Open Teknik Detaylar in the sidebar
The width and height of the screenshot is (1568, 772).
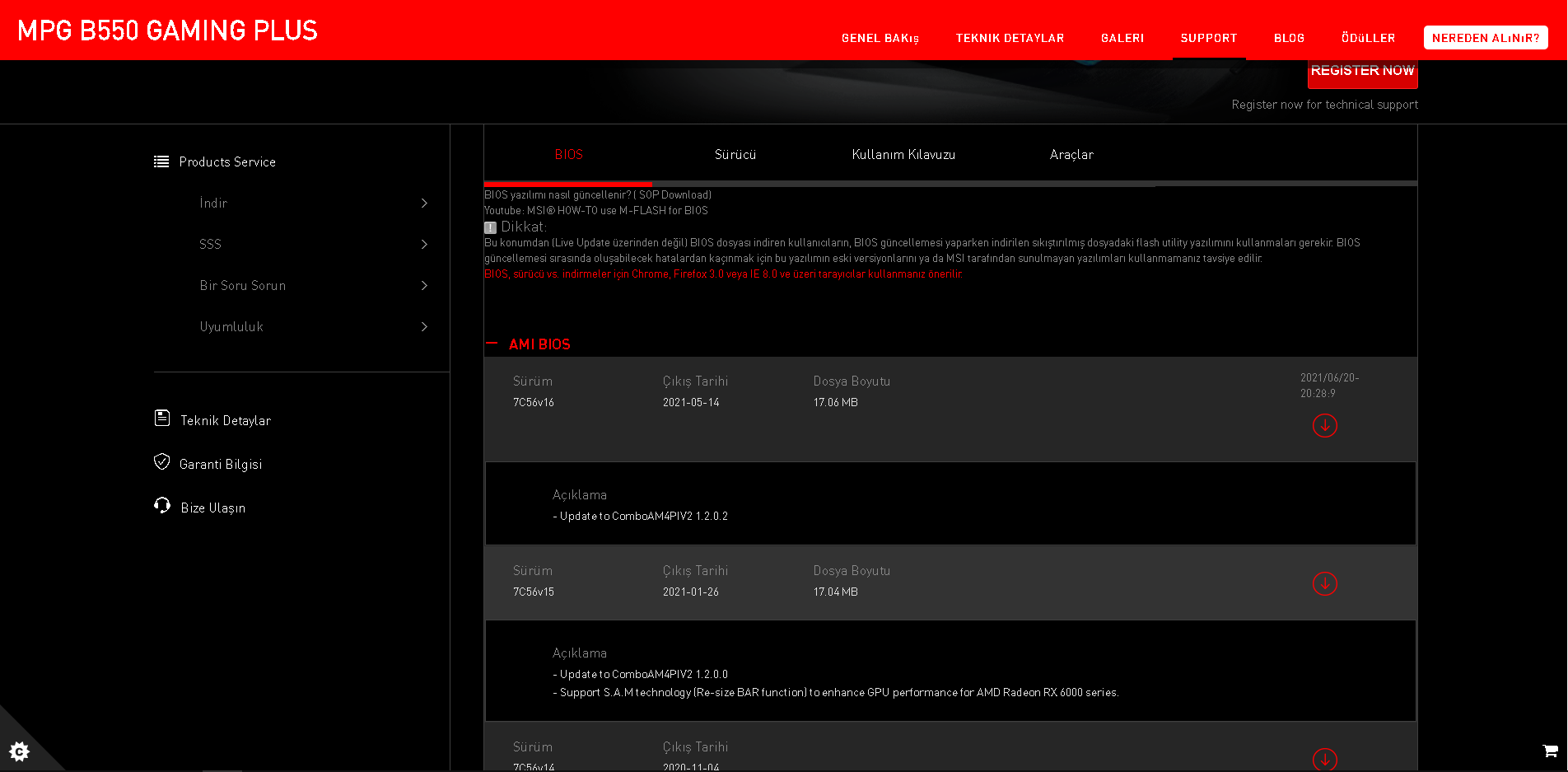pos(226,420)
